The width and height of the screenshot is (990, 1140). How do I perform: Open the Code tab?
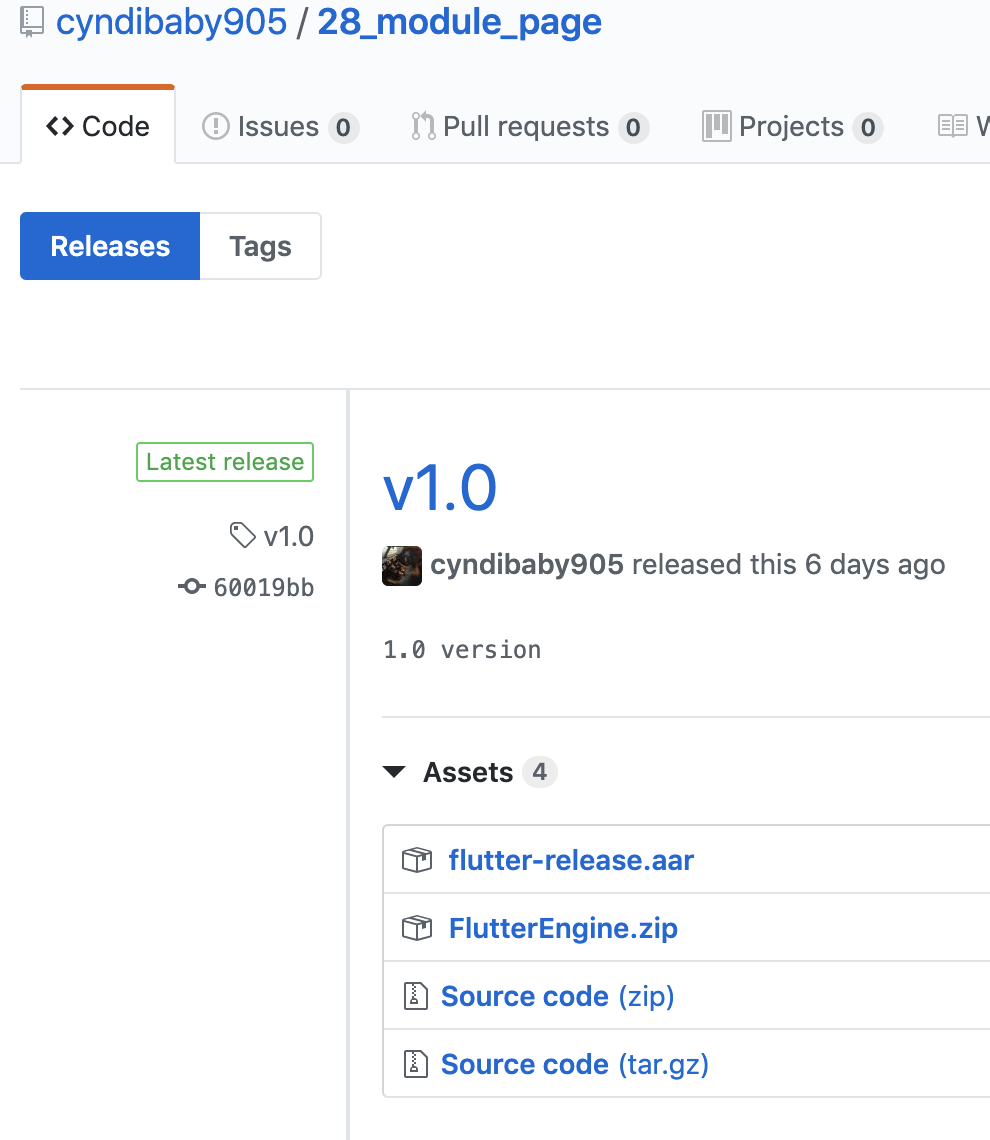point(98,127)
